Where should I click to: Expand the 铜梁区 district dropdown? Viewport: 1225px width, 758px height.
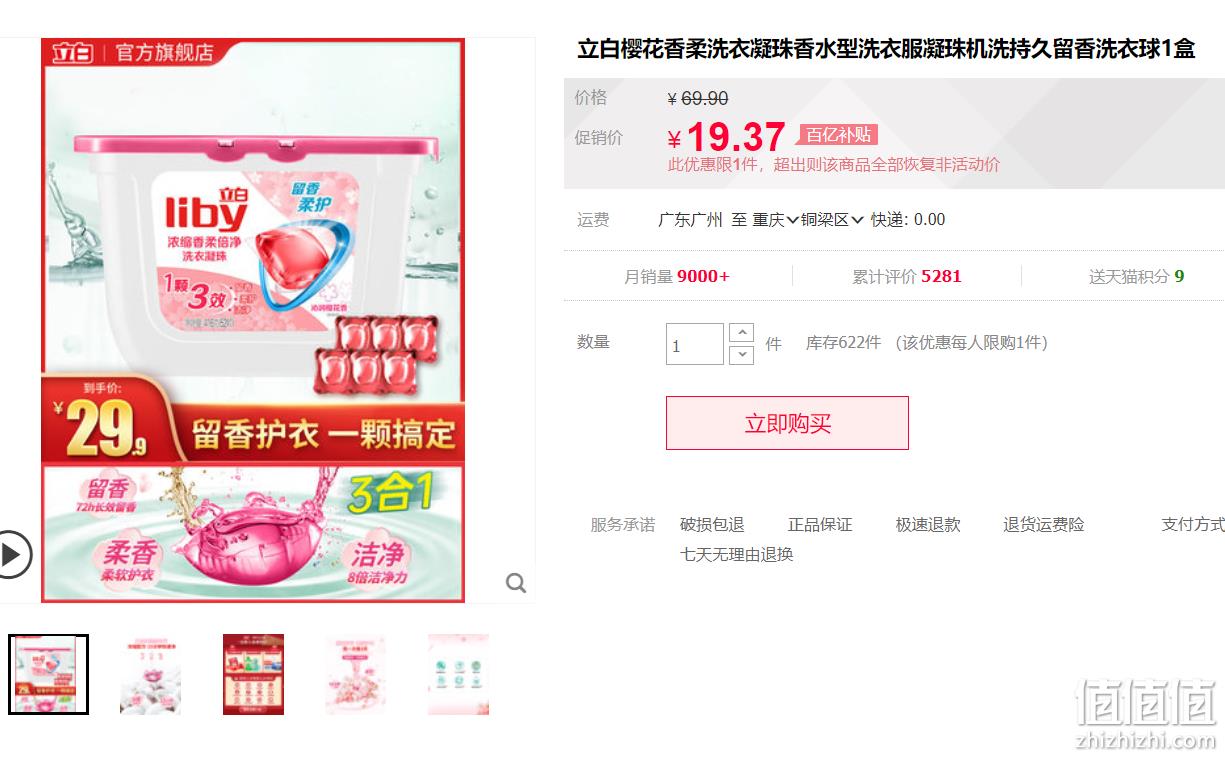pyautogui.click(x=832, y=220)
